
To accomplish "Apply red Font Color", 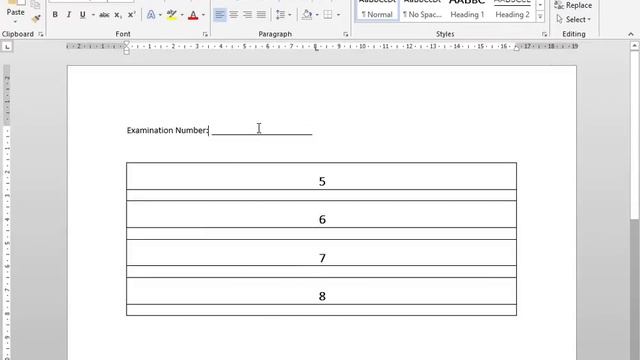I will tap(193, 15).
